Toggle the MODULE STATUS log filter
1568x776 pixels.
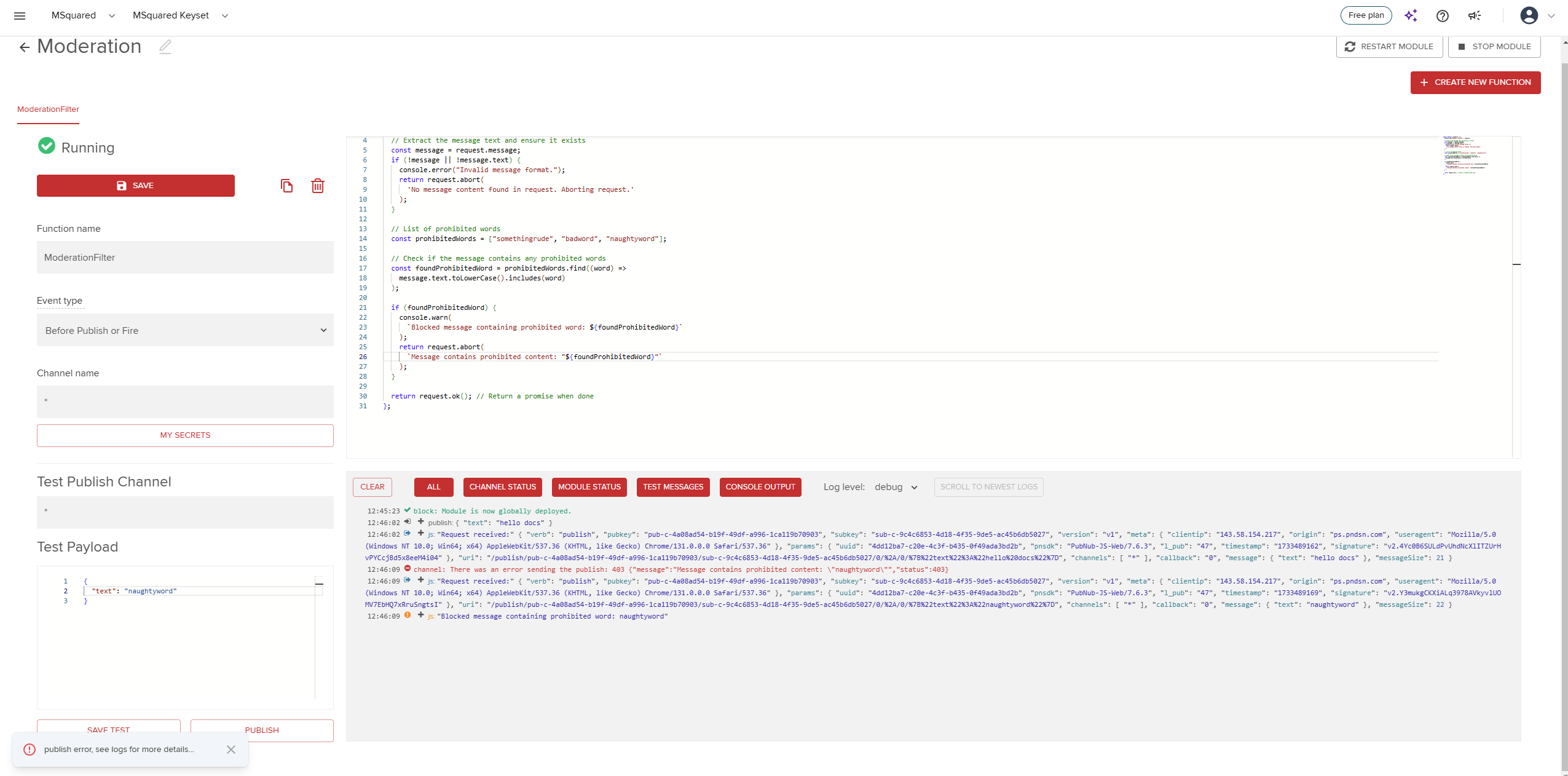pyautogui.click(x=589, y=487)
